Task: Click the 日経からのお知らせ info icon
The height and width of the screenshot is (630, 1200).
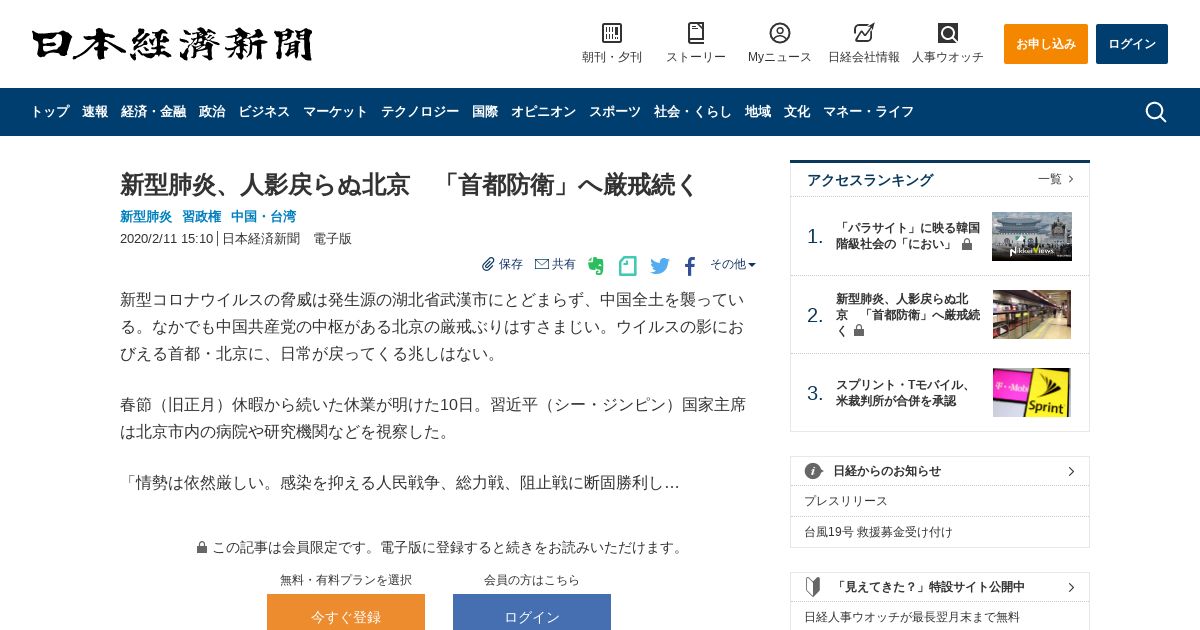Action: click(814, 471)
